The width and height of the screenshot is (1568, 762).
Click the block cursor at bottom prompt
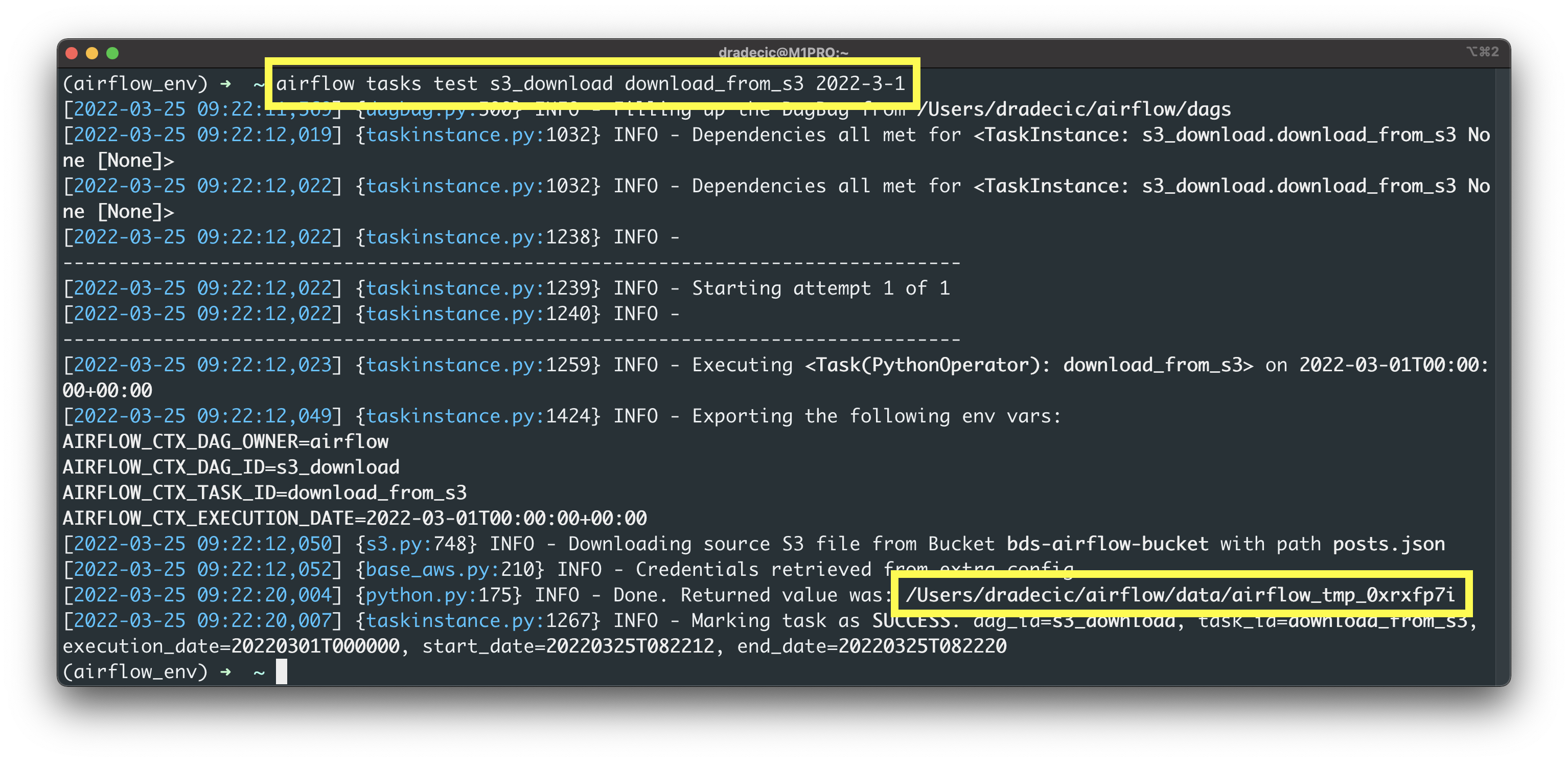(x=281, y=671)
